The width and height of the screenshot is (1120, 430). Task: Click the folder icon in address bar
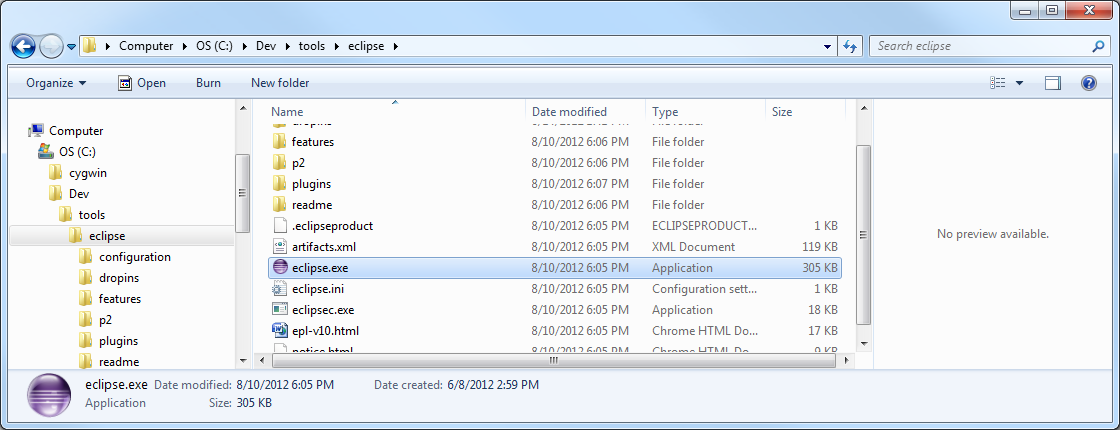point(89,46)
